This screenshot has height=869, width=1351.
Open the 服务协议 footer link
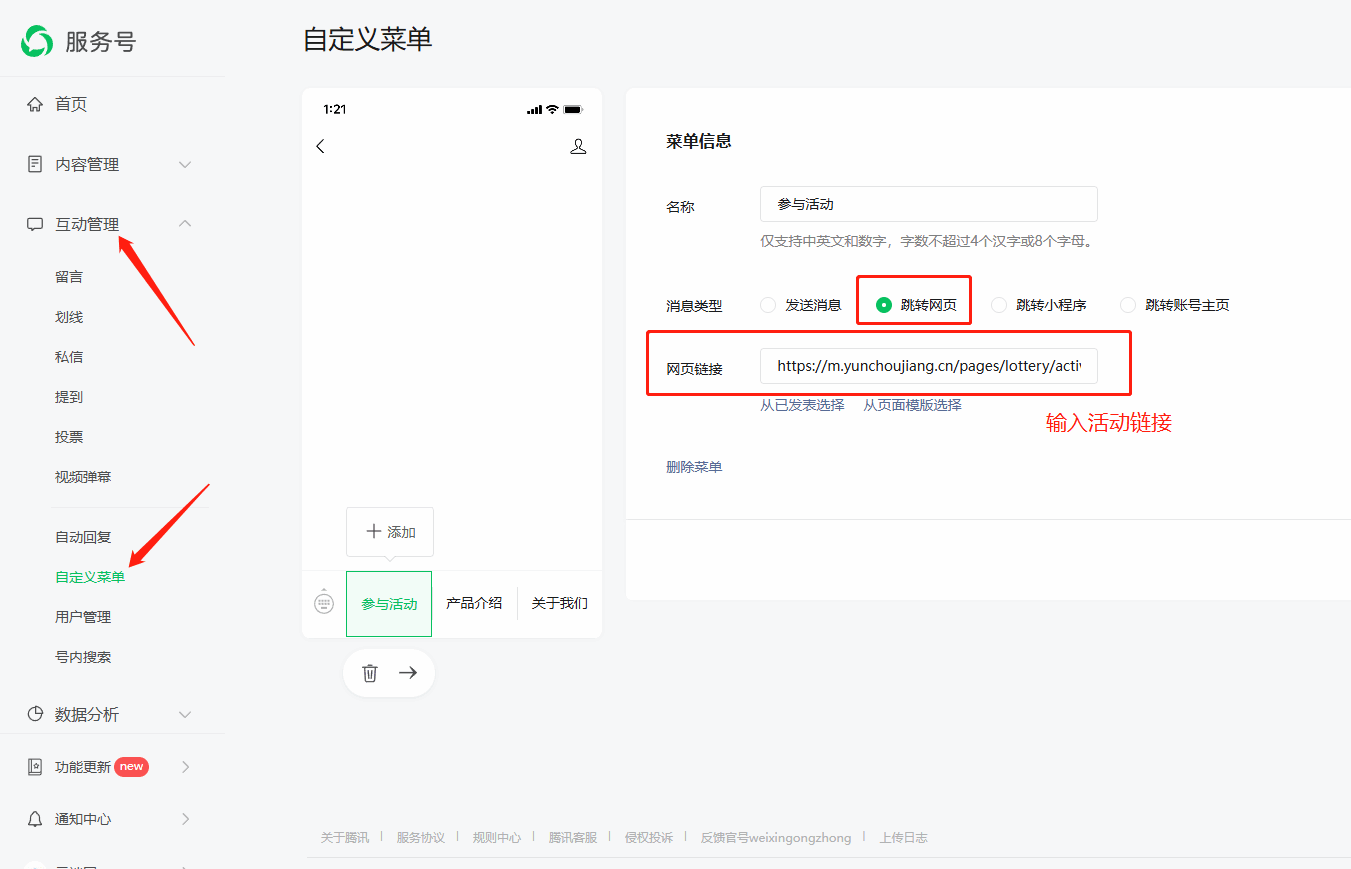point(421,838)
